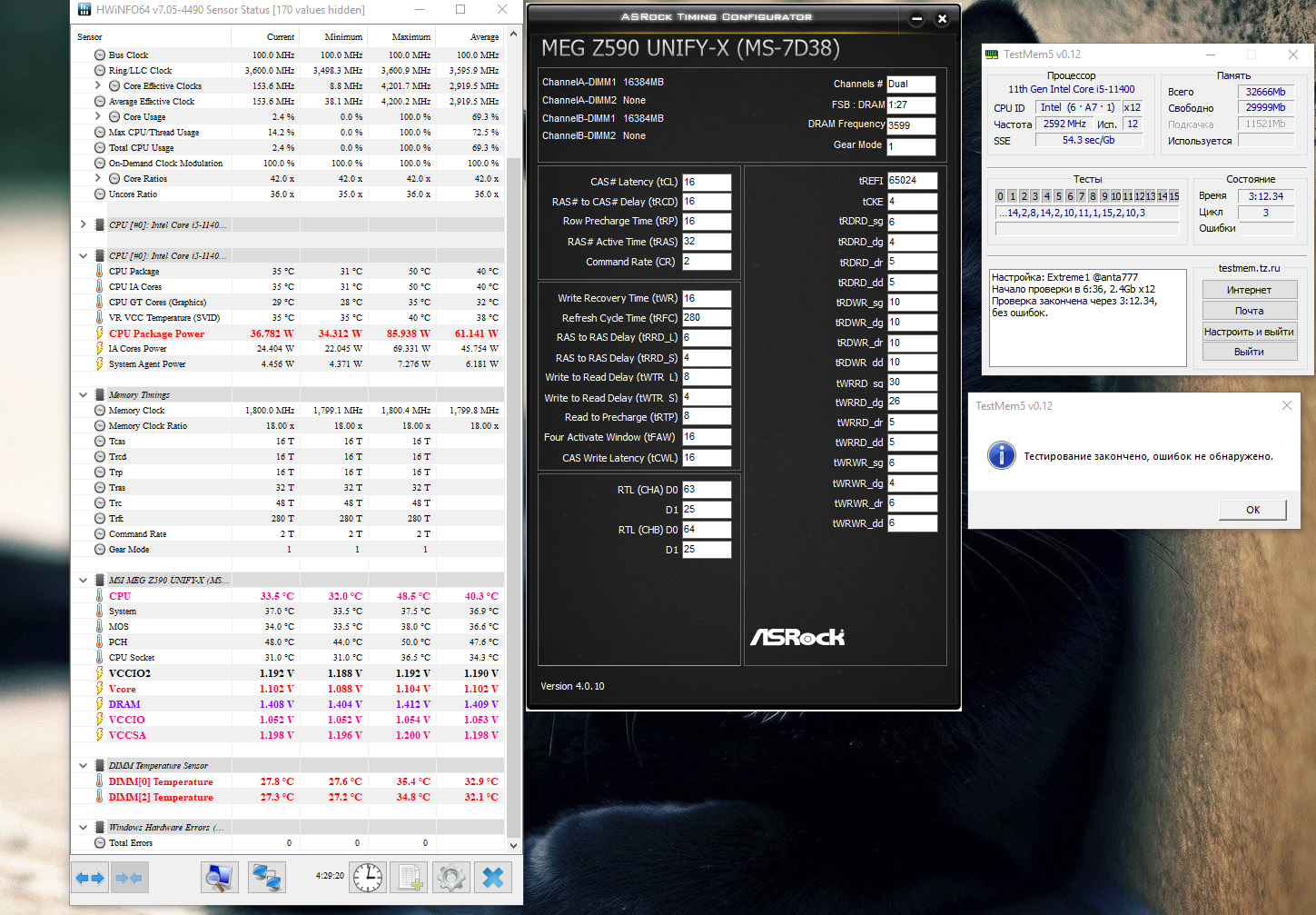Confirm the TestMem5 dialog with OK
The width and height of the screenshot is (1316, 915).
coord(1252,510)
